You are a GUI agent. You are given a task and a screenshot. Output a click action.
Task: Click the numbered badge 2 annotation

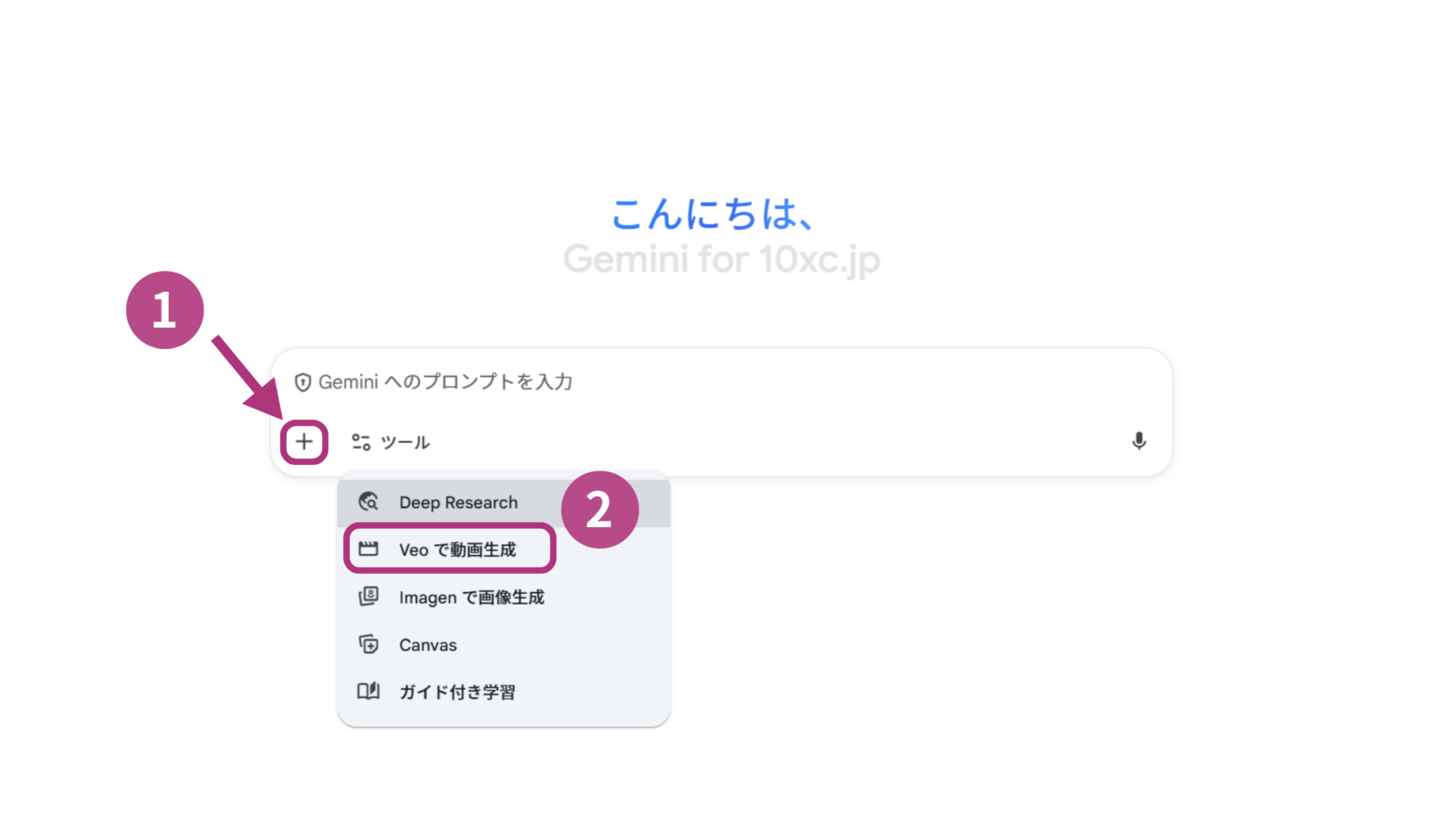(600, 509)
